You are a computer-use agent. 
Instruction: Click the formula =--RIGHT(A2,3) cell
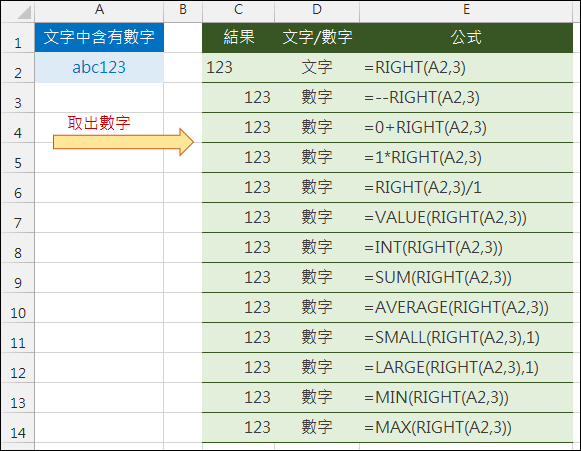tap(466, 97)
